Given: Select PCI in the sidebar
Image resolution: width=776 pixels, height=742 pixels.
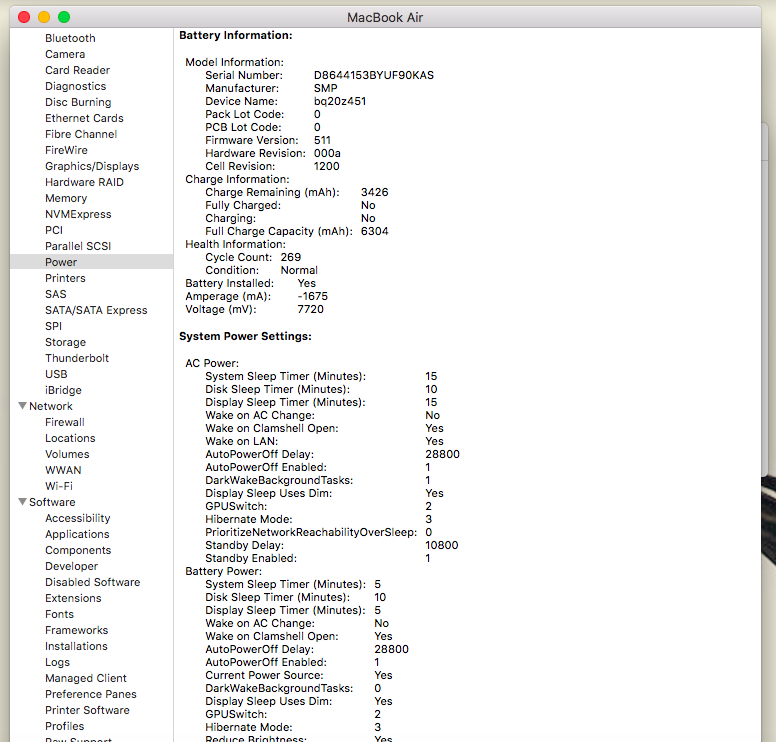Looking at the screenshot, I should [x=54, y=230].
